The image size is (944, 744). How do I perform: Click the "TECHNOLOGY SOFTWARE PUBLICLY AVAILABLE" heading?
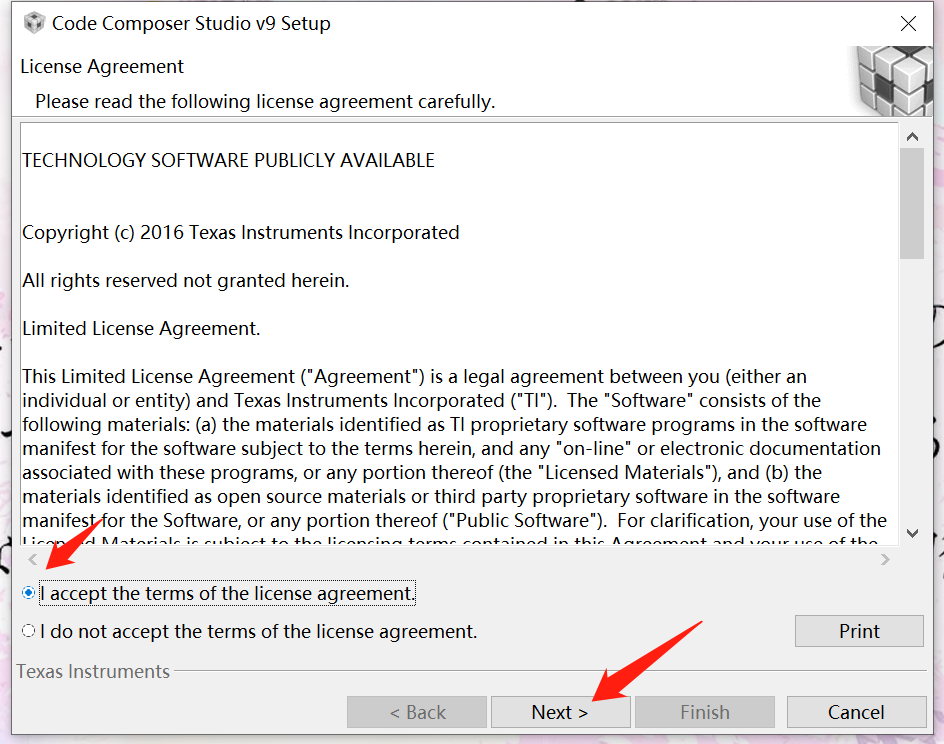click(x=228, y=160)
